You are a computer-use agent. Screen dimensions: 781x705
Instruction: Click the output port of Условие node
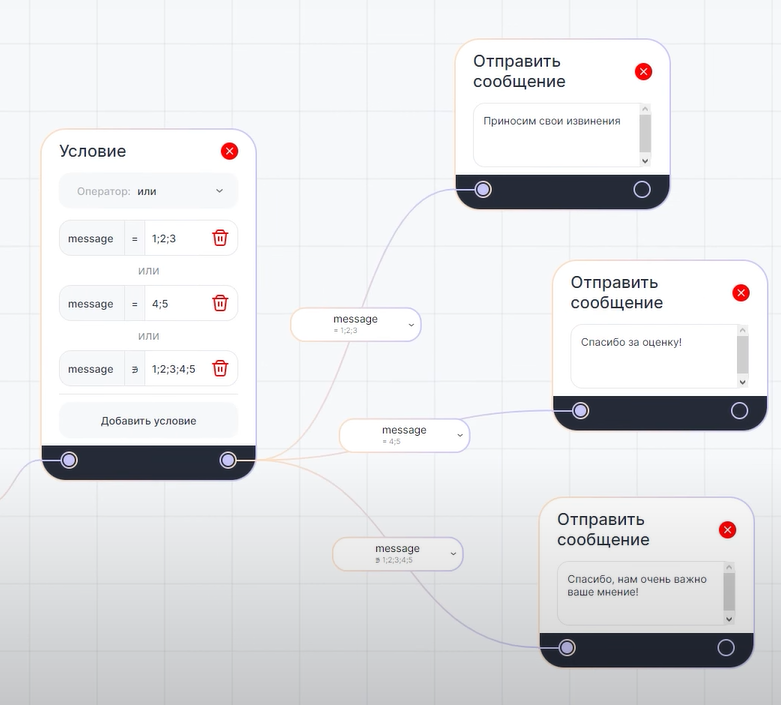[x=228, y=460]
